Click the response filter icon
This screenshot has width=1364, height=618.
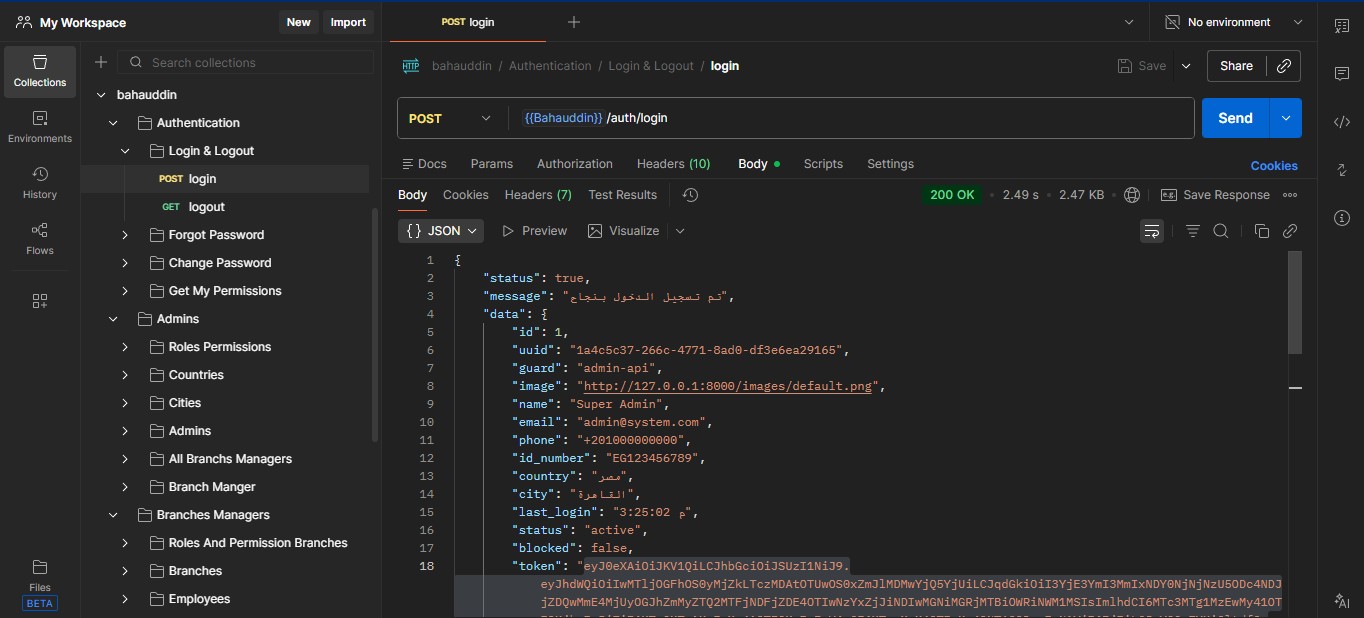point(1192,231)
